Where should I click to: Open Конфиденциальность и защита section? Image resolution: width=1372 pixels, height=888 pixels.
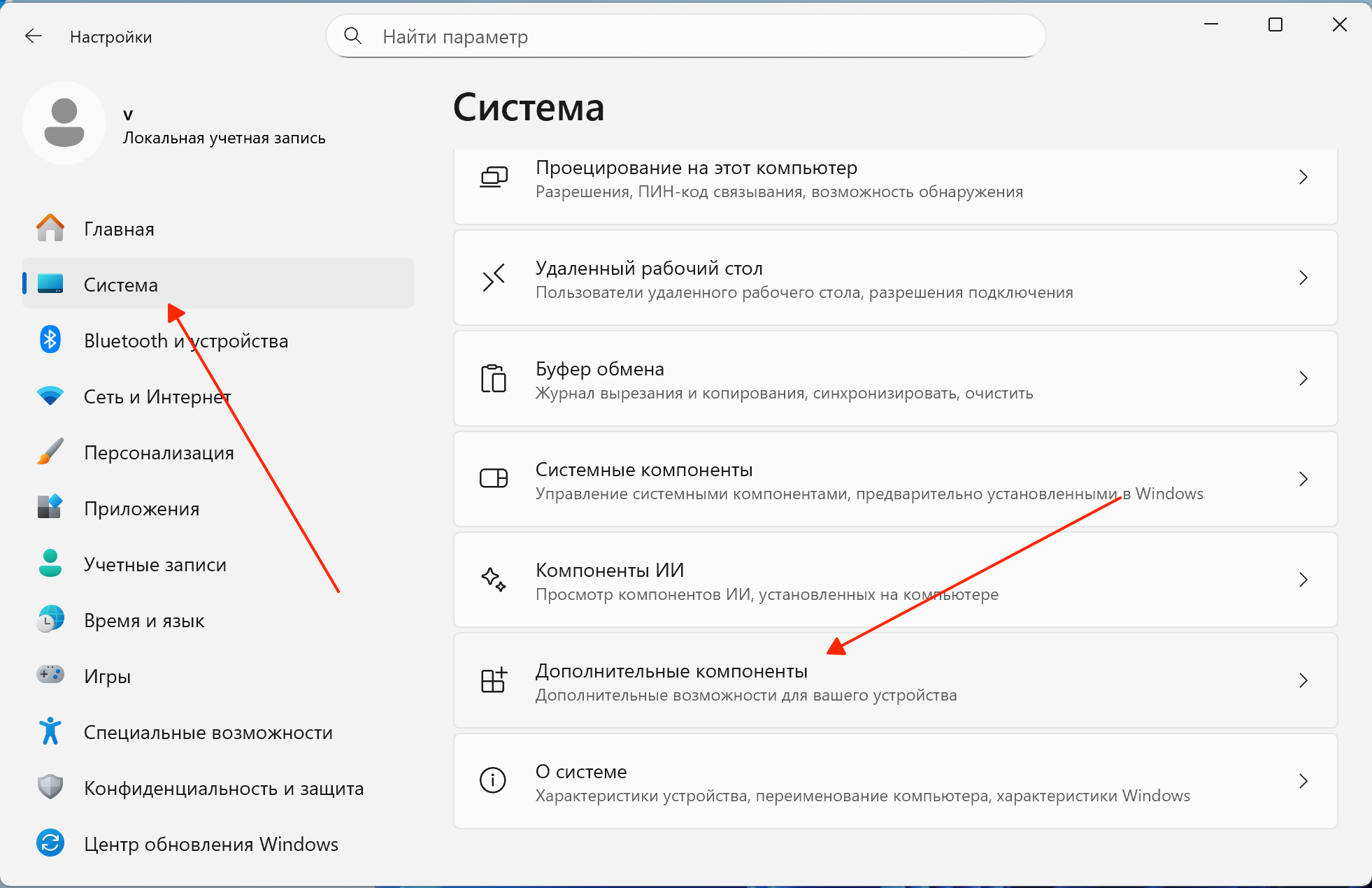coord(218,787)
